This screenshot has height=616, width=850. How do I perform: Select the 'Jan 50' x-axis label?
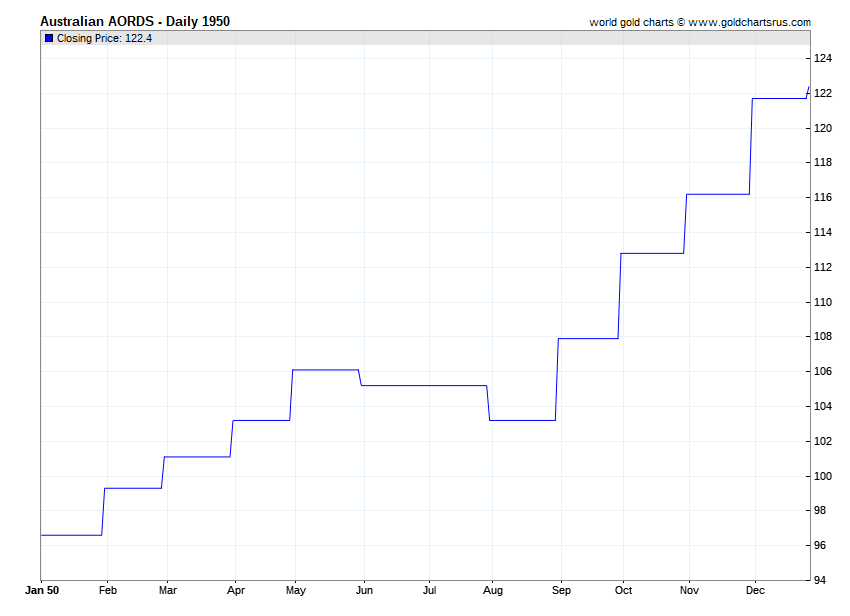[42, 590]
